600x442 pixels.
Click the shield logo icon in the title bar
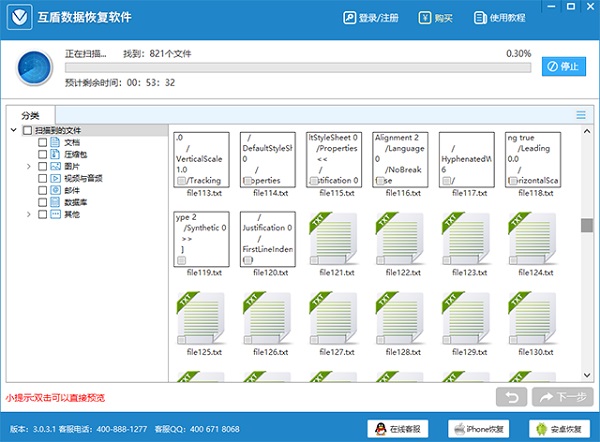pos(20,17)
